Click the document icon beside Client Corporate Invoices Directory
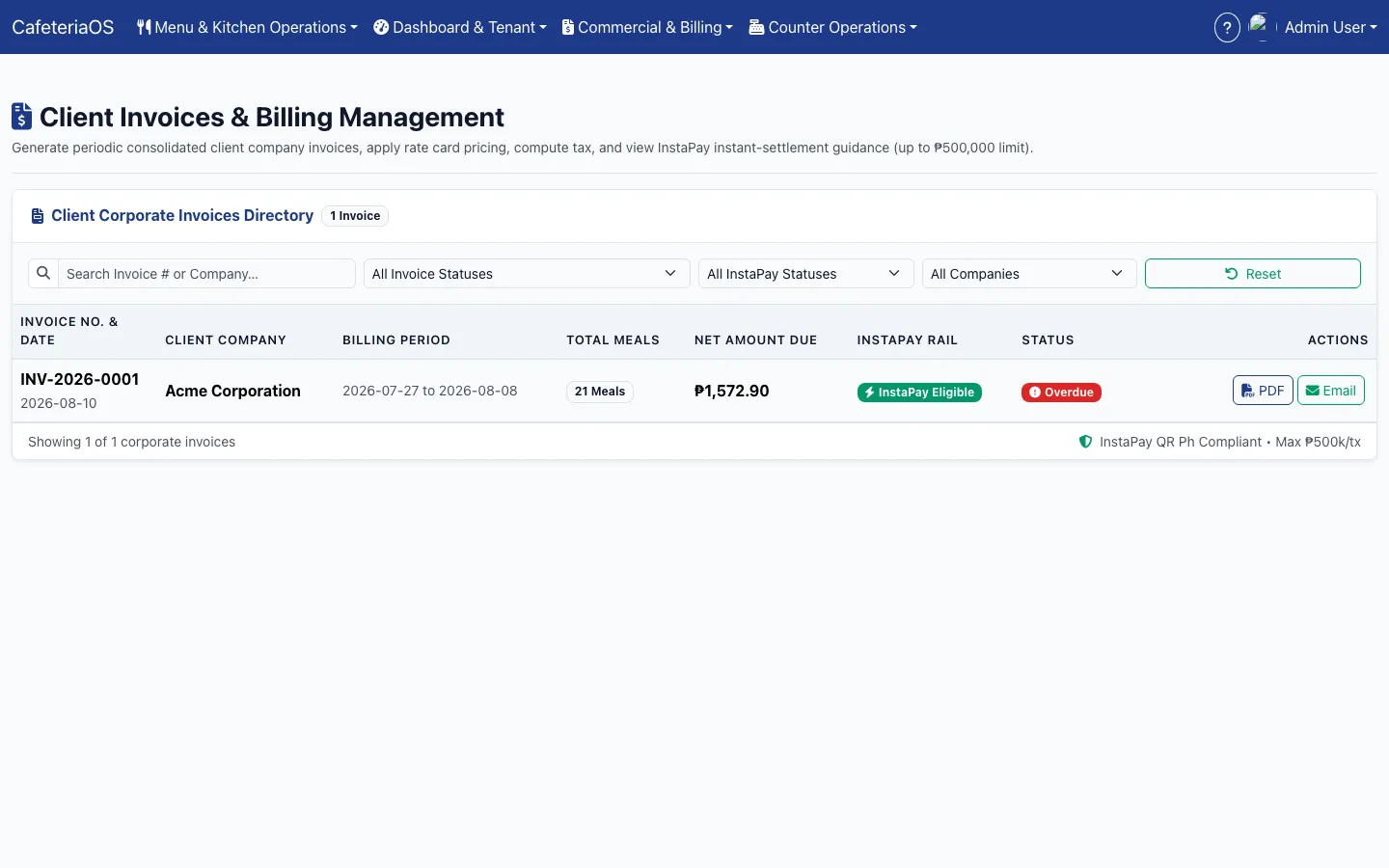Screen dimensions: 1389x868 click(38, 216)
